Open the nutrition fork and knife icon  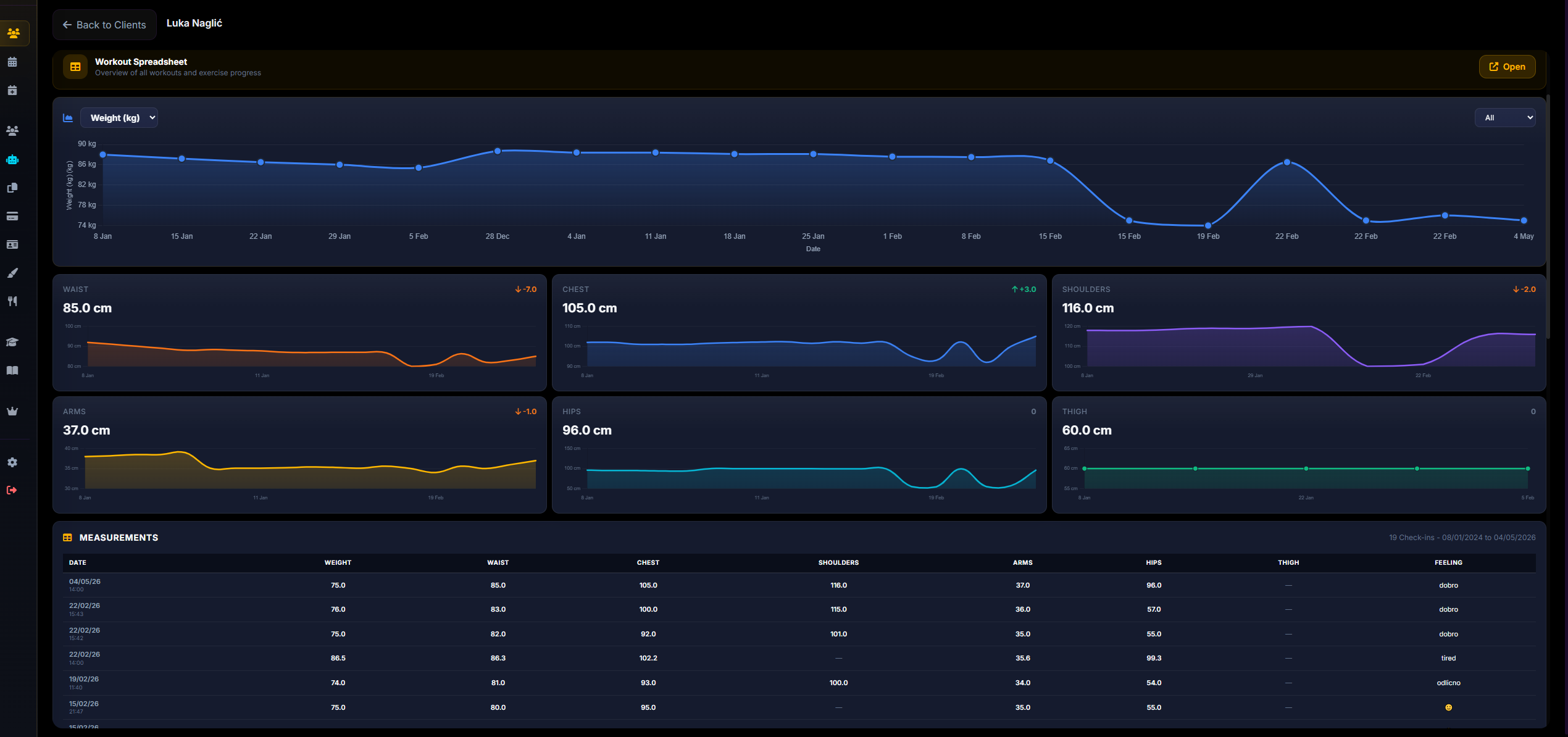click(x=12, y=301)
